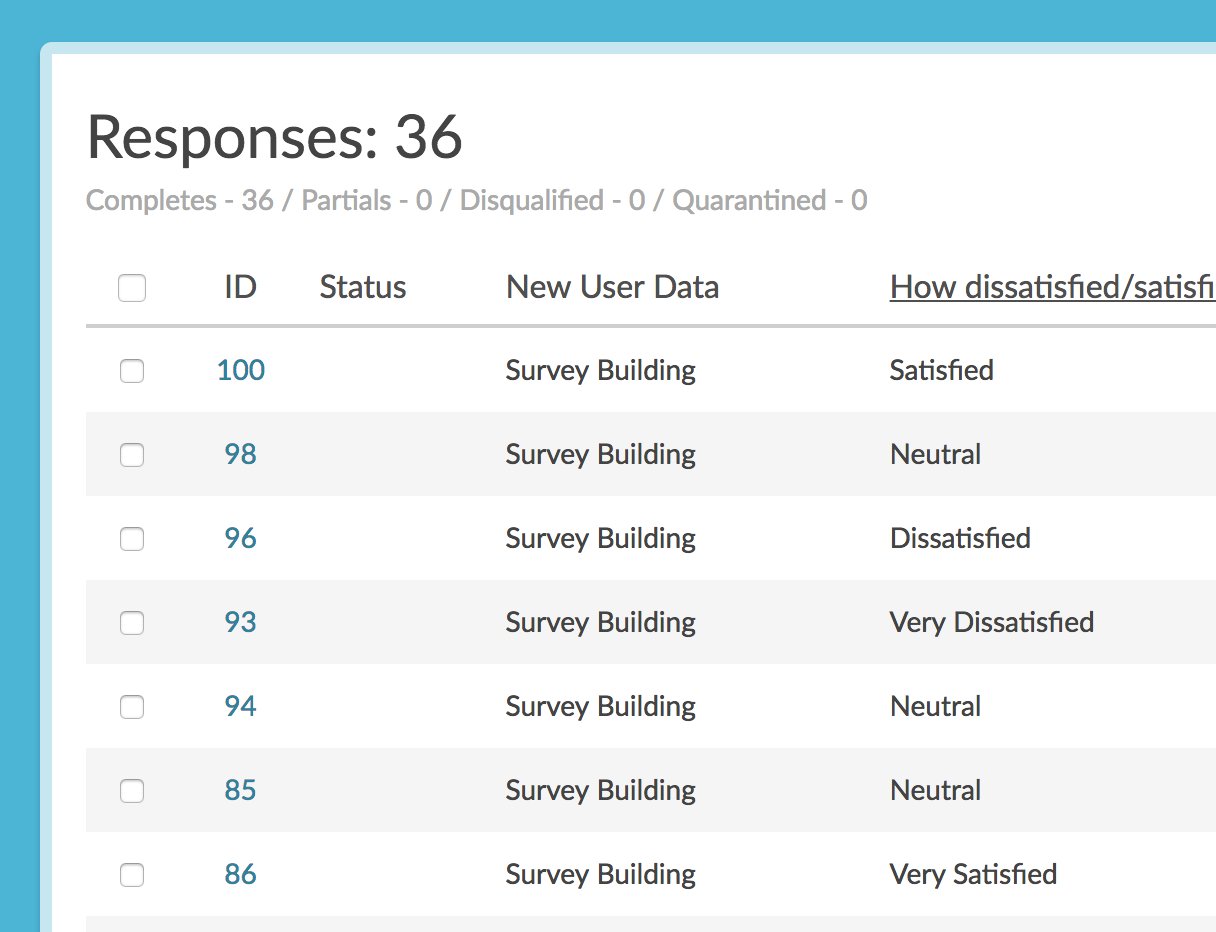Mark the checkbox for response 93
This screenshot has width=1216, height=932.
click(132, 623)
